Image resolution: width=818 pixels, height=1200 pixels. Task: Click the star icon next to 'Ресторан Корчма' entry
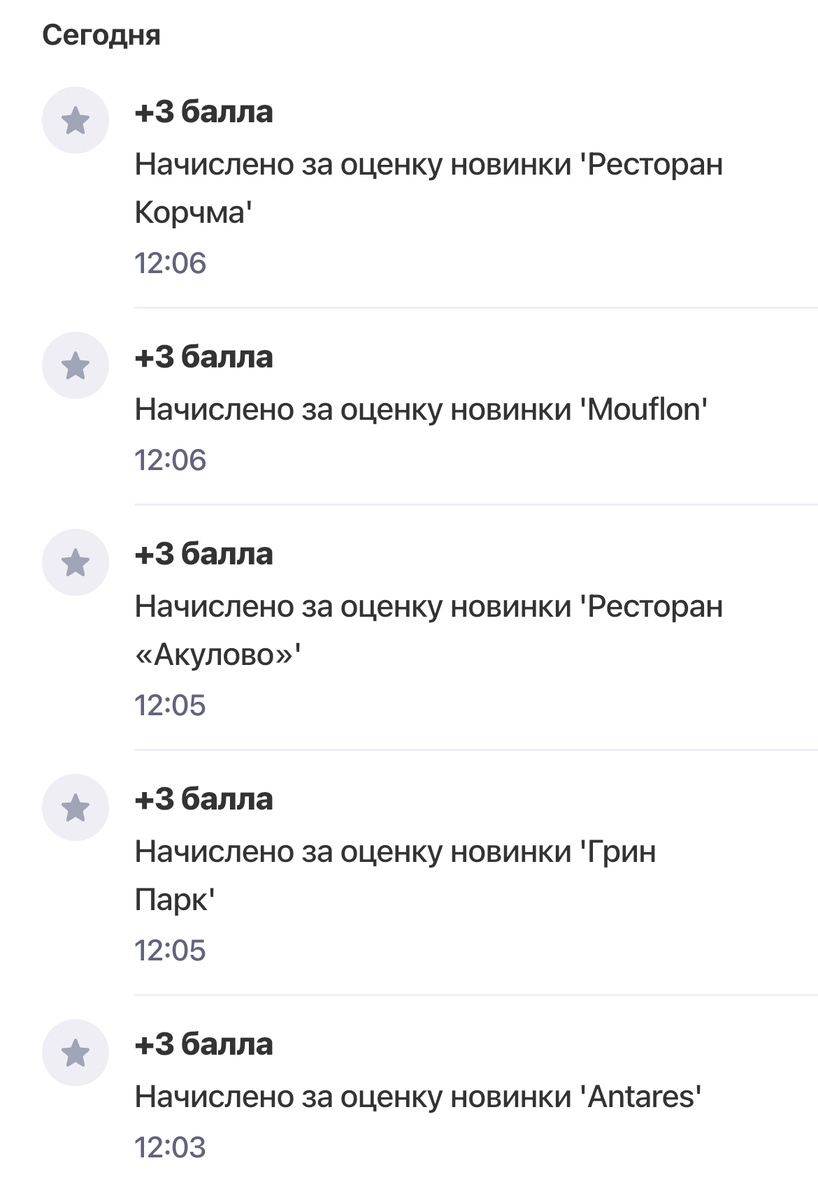point(75,120)
